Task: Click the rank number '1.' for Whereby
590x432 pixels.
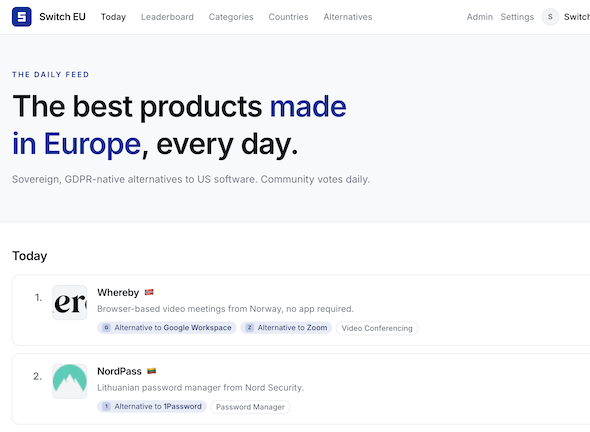Action: pos(38,298)
